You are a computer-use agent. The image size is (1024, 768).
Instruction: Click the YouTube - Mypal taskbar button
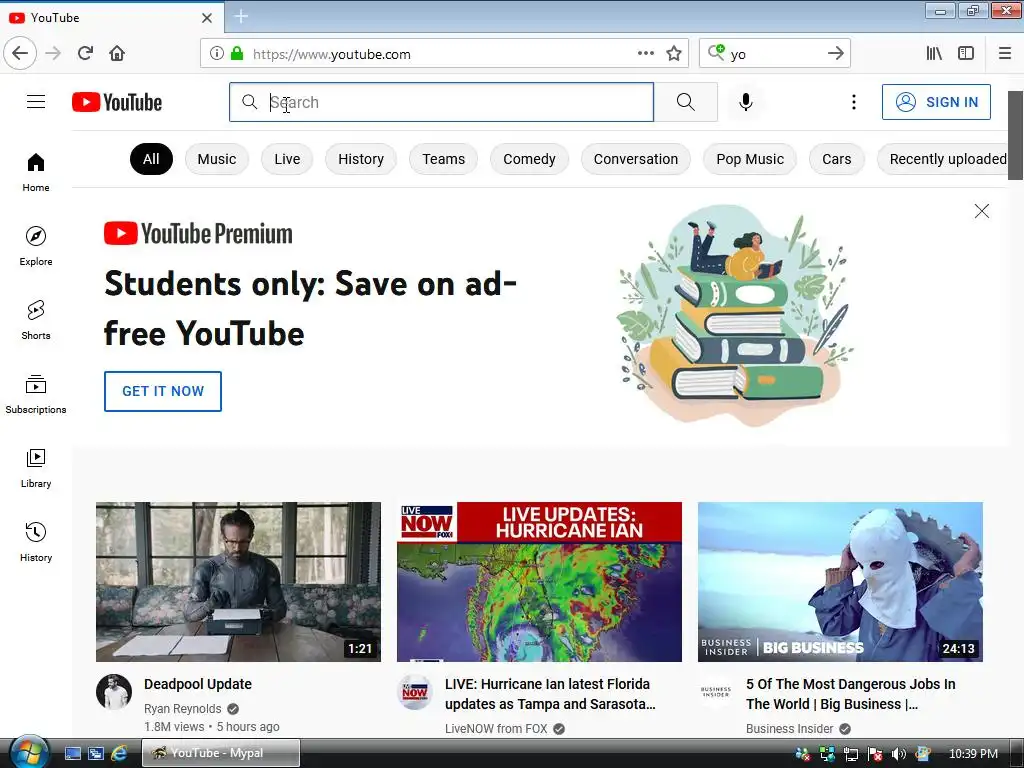pos(221,753)
